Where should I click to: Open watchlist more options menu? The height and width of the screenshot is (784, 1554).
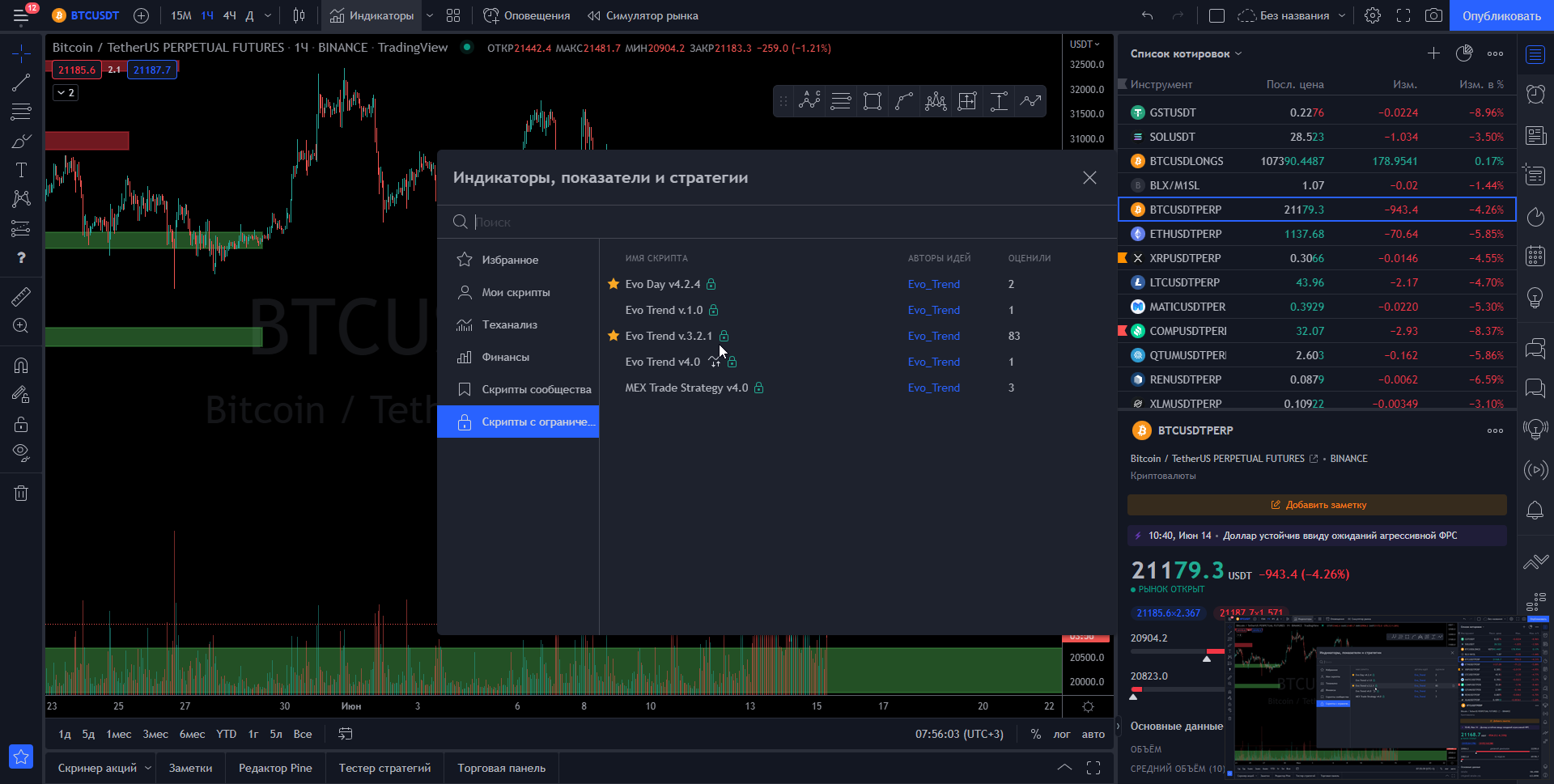pos(1495,53)
